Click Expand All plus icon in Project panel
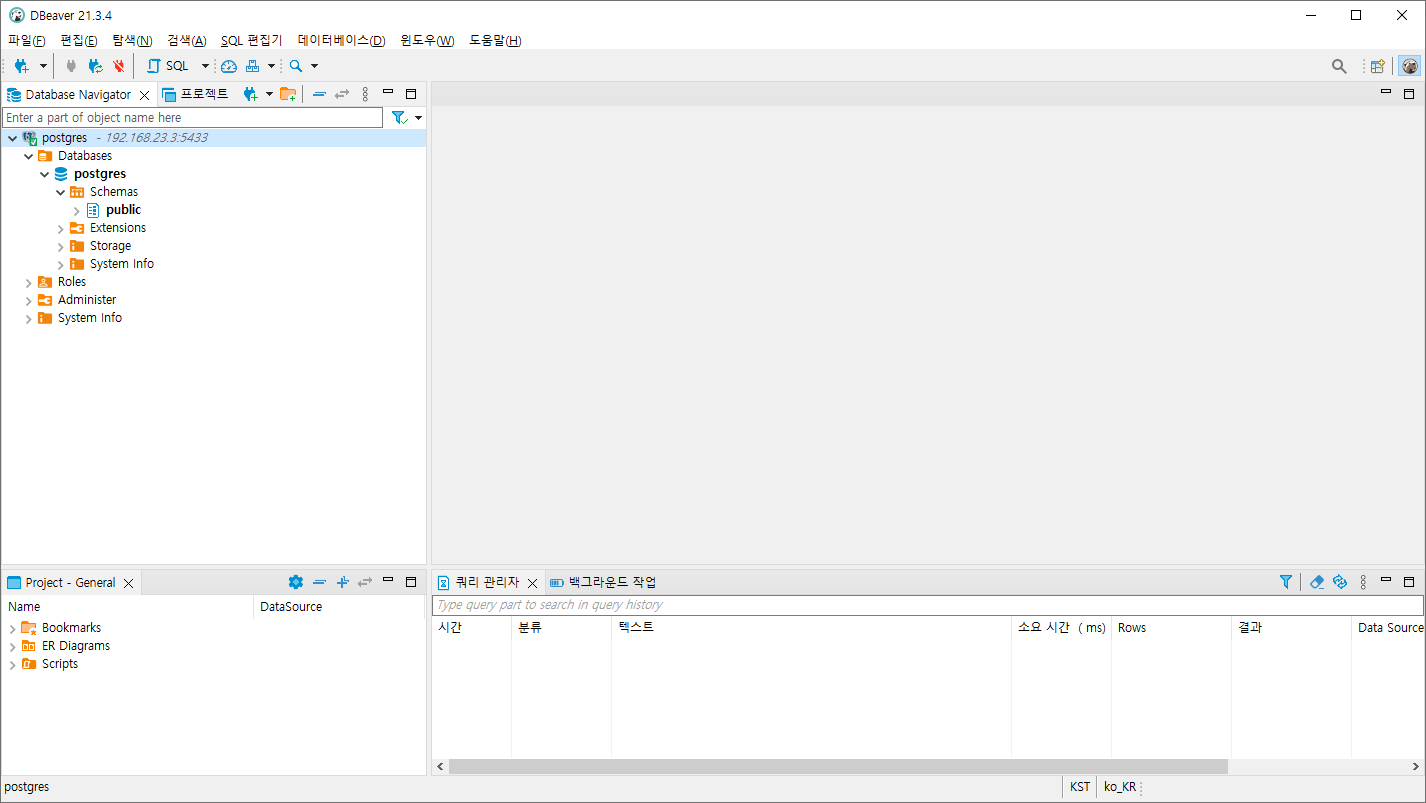This screenshot has height=803, width=1426. pos(342,582)
